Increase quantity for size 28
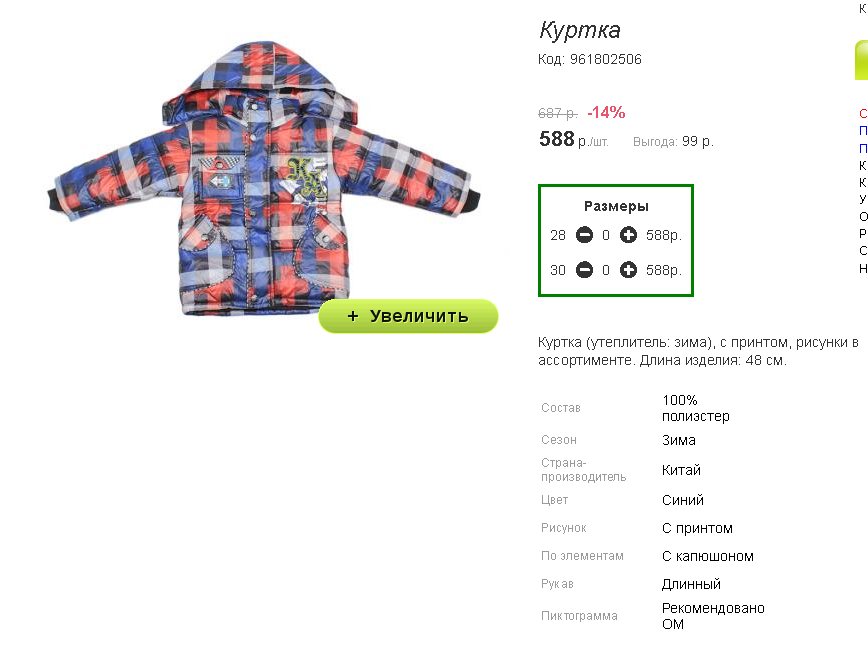Screen dimensions: 868x652 pyautogui.click(x=628, y=235)
